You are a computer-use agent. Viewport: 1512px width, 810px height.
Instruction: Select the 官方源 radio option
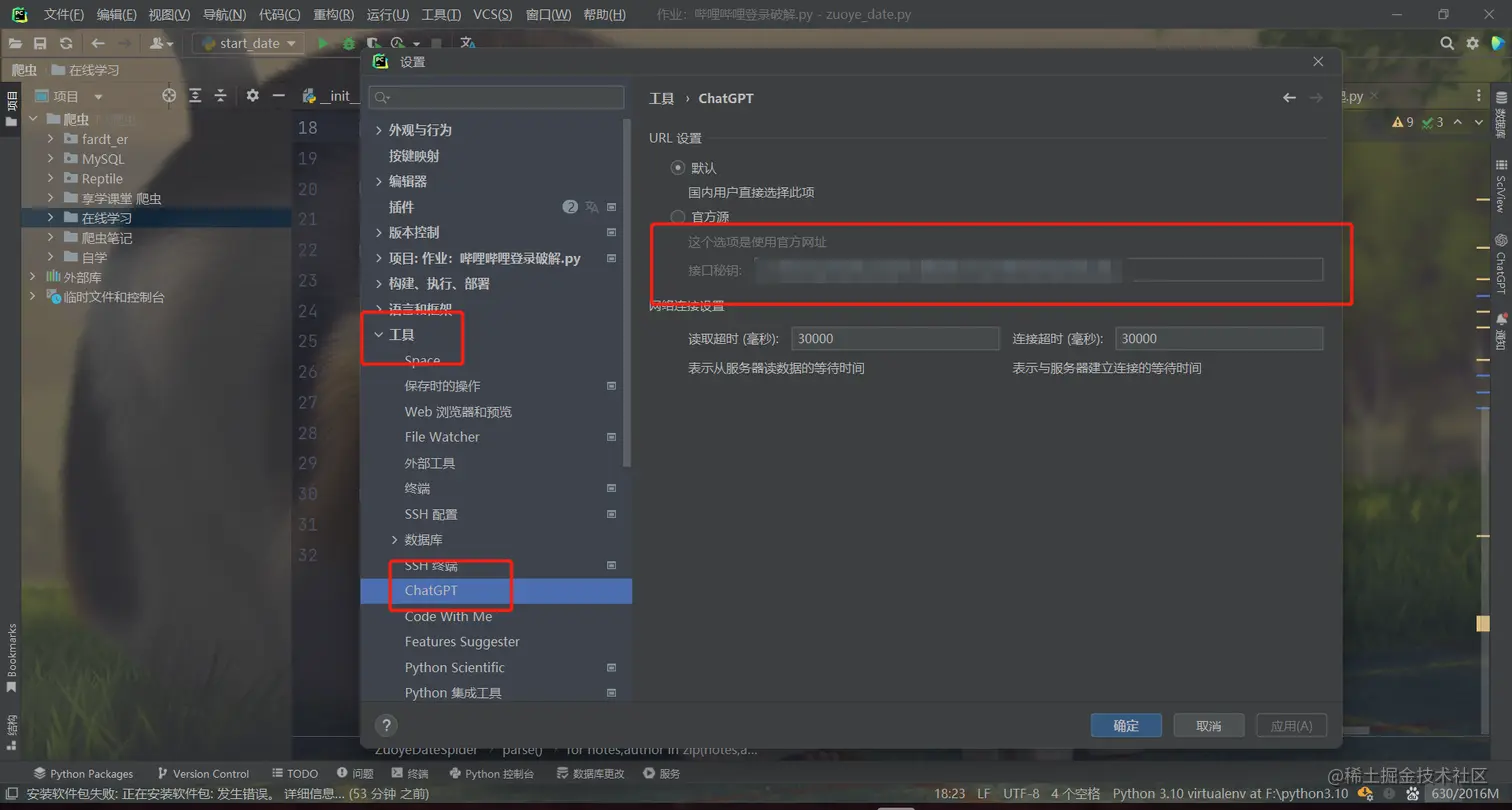pyautogui.click(x=678, y=216)
